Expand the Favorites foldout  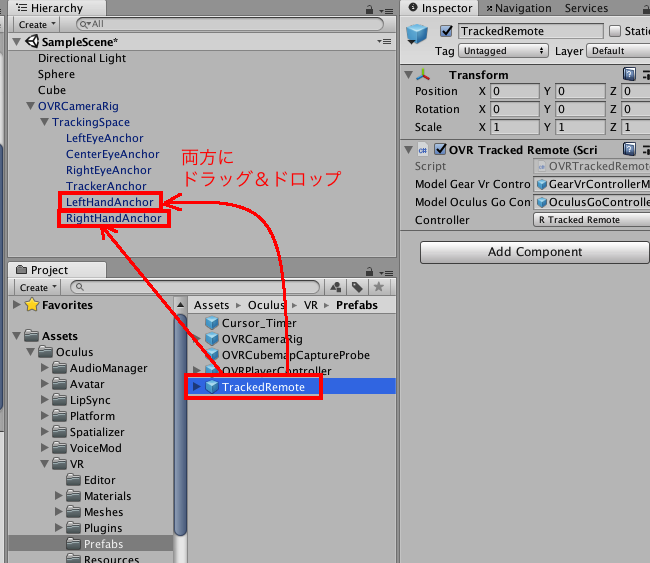(x=17, y=305)
